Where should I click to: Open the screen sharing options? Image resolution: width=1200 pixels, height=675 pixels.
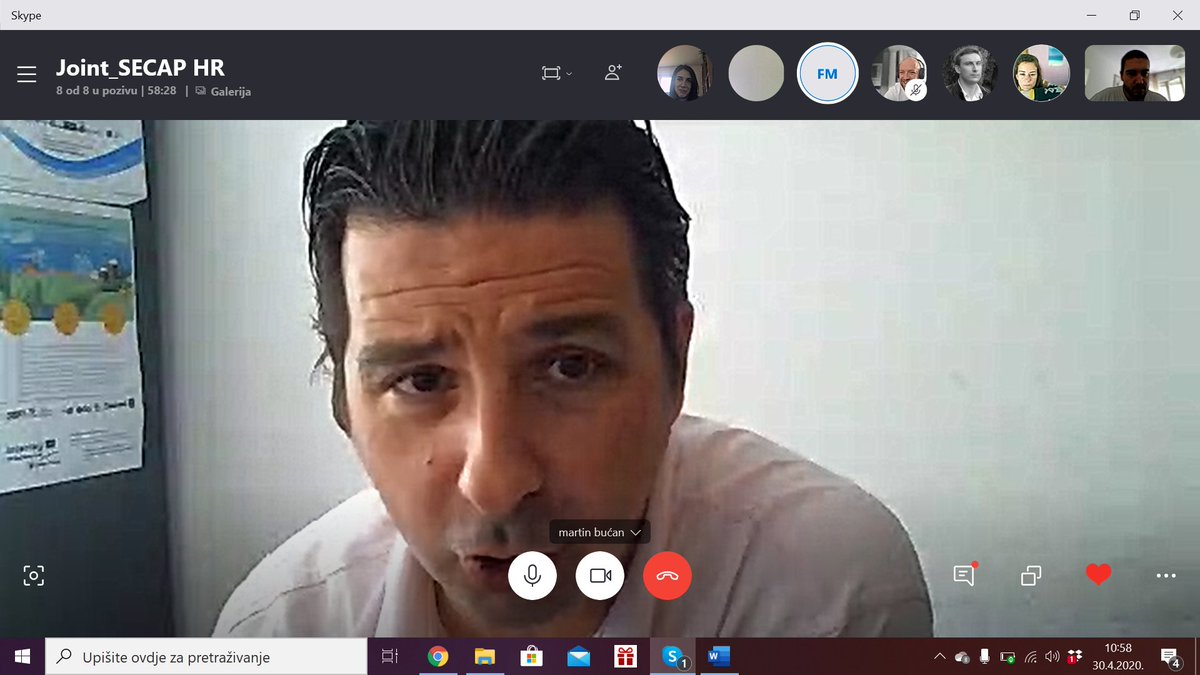[1031, 576]
